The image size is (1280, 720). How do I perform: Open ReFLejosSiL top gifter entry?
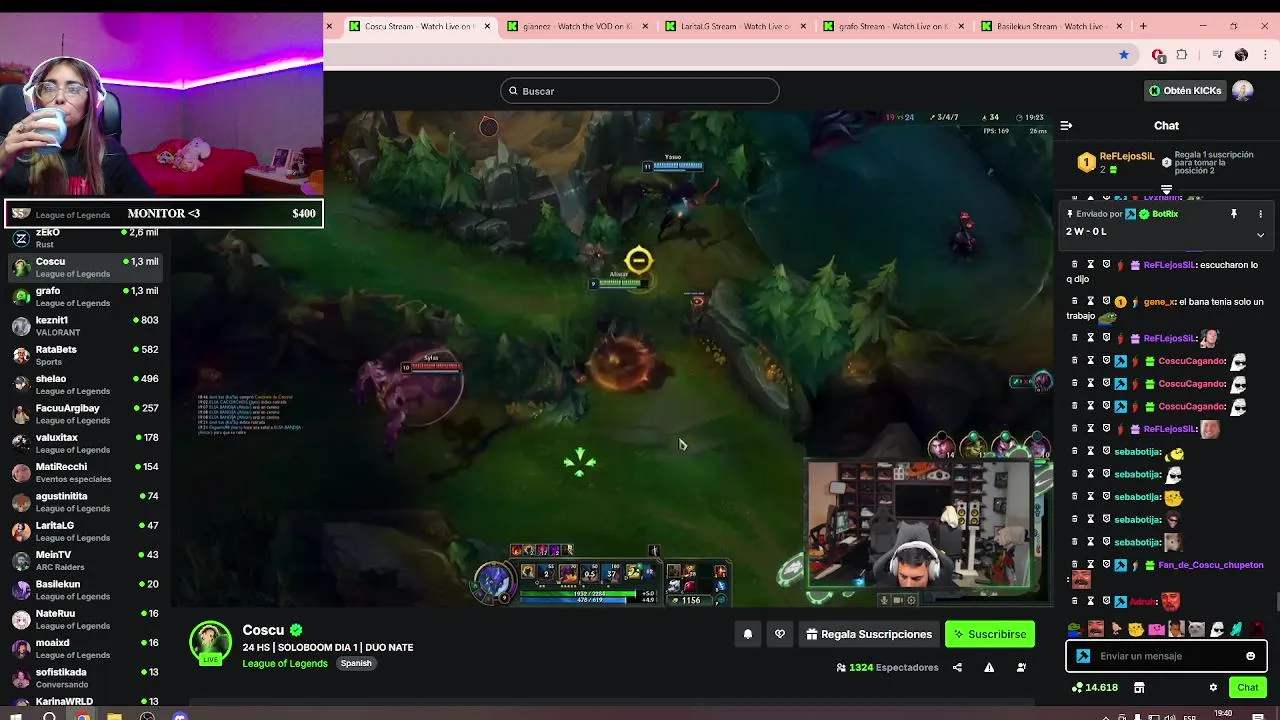pyautogui.click(x=1116, y=162)
